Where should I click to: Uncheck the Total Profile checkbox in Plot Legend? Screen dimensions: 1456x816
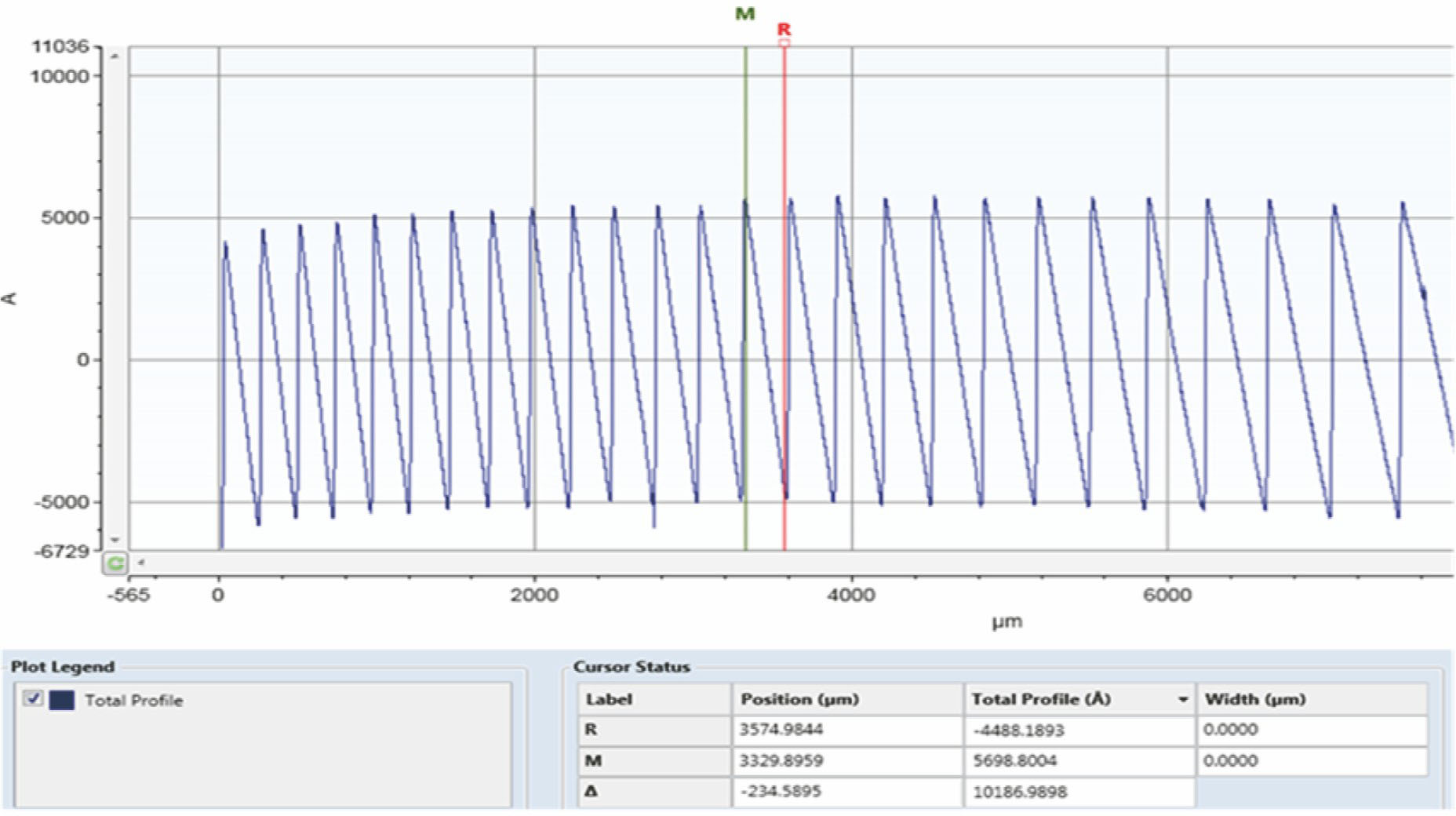pos(33,698)
